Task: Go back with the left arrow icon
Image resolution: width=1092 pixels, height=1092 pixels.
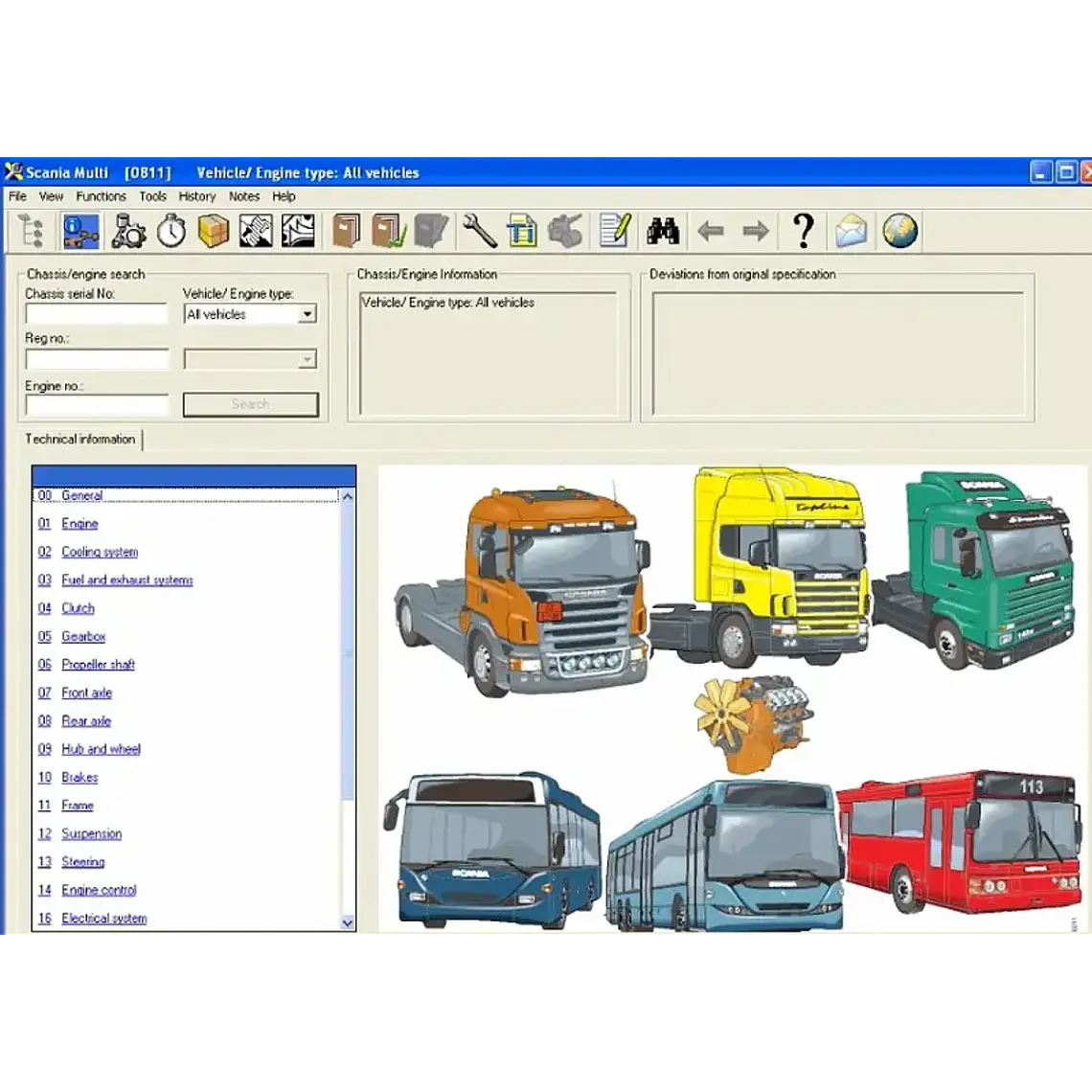Action: tap(711, 231)
